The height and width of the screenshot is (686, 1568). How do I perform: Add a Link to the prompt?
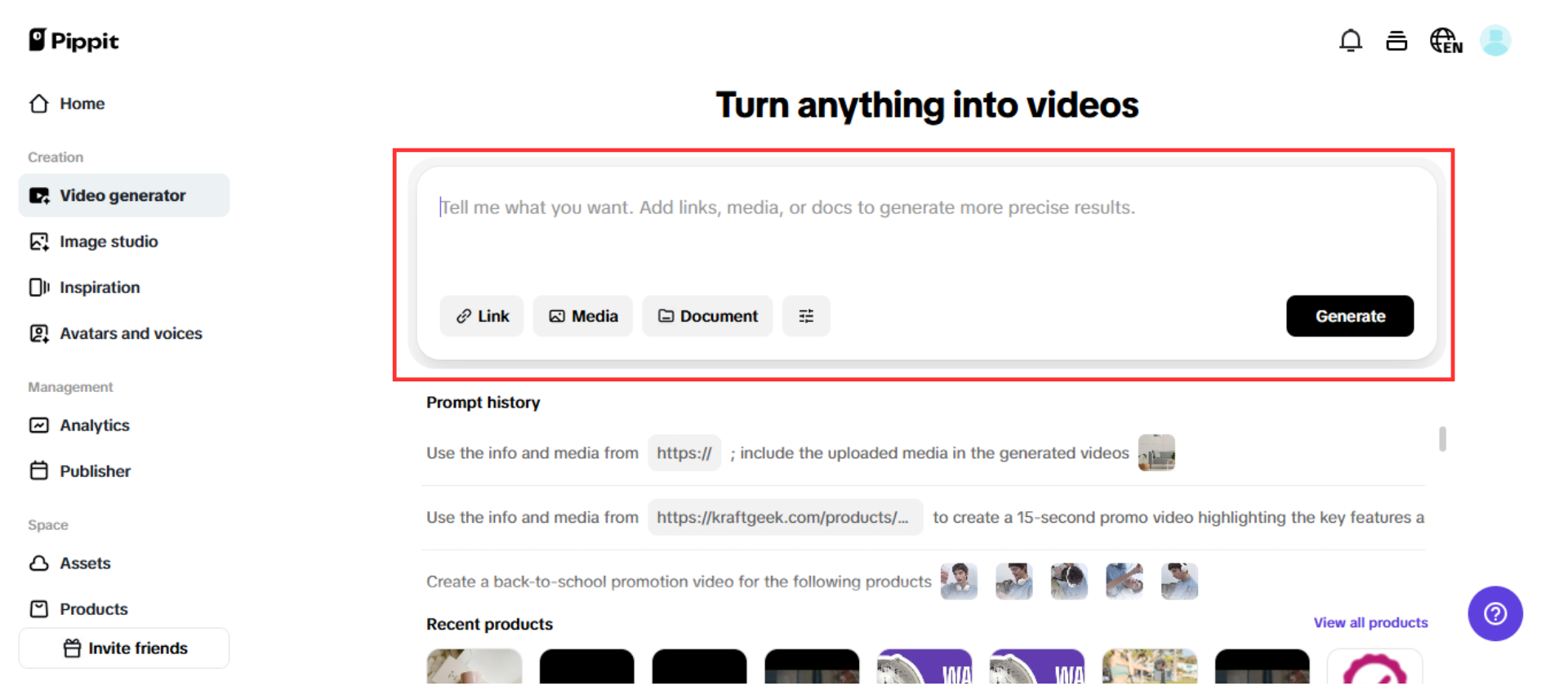pos(482,316)
